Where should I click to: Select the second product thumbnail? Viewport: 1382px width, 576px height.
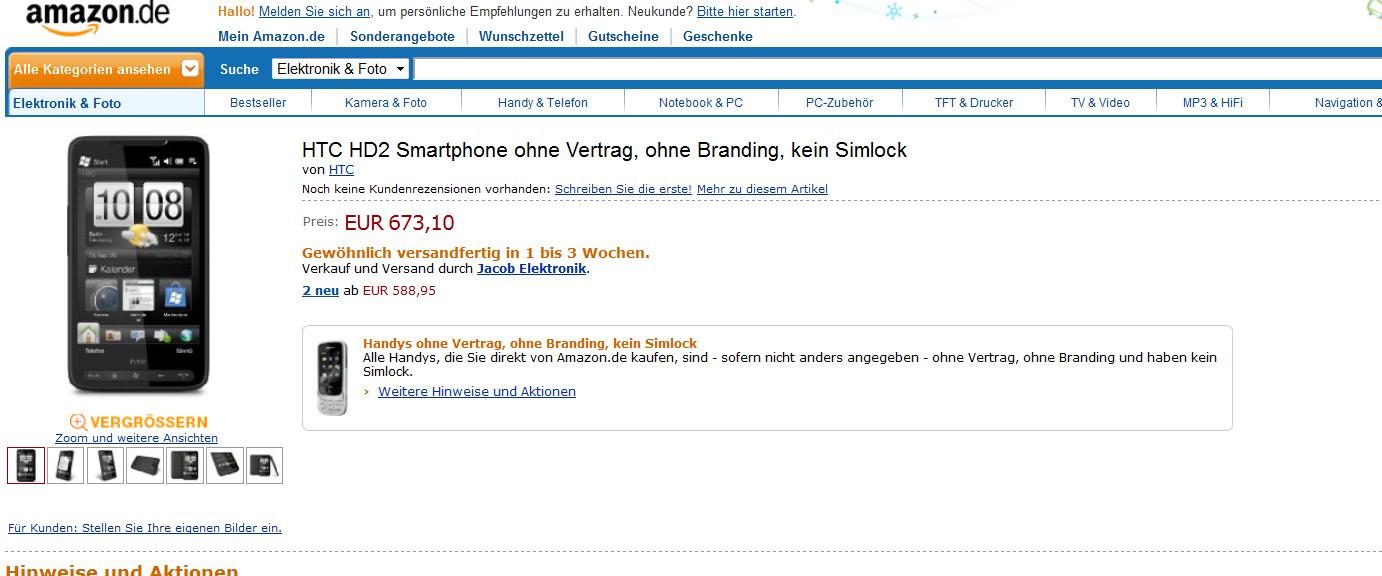(65, 465)
